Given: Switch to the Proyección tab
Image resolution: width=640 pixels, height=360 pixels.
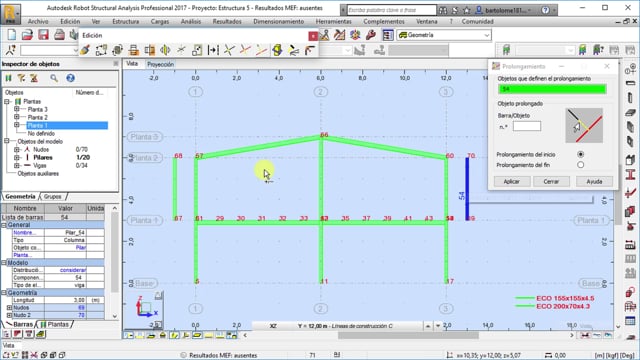Looking at the screenshot, I should (x=160, y=64).
